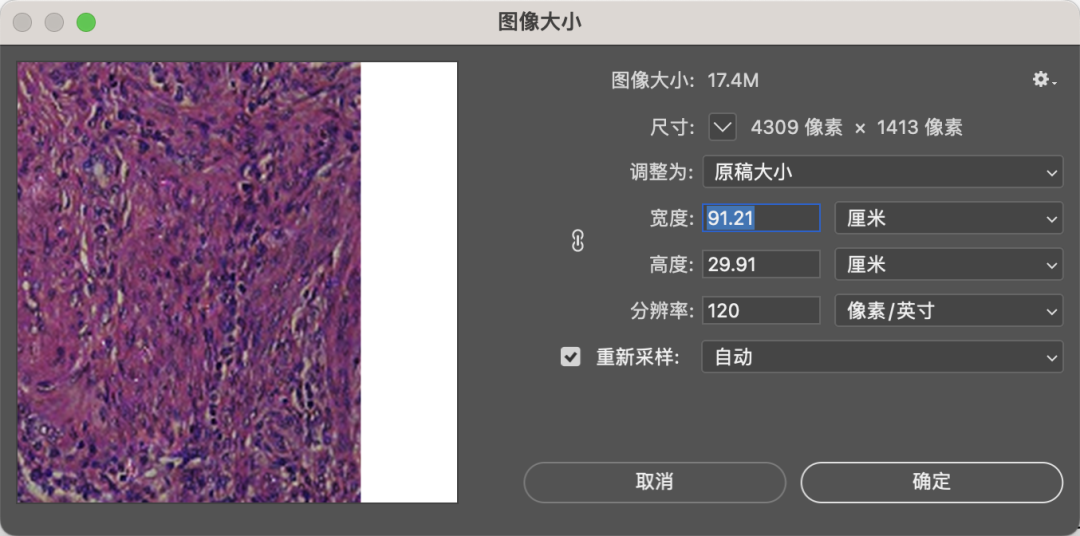This screenshot has height=536, width=1080.
Task: Open the 分辨率 units dropdown (像素/英寸)
Action: [948, 311]
